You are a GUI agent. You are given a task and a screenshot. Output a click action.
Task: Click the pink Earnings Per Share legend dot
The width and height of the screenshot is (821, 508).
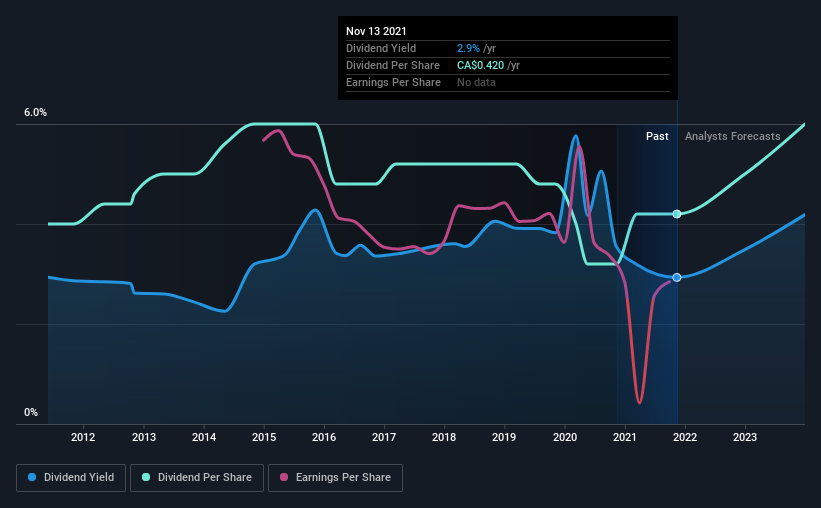[284, 477]
